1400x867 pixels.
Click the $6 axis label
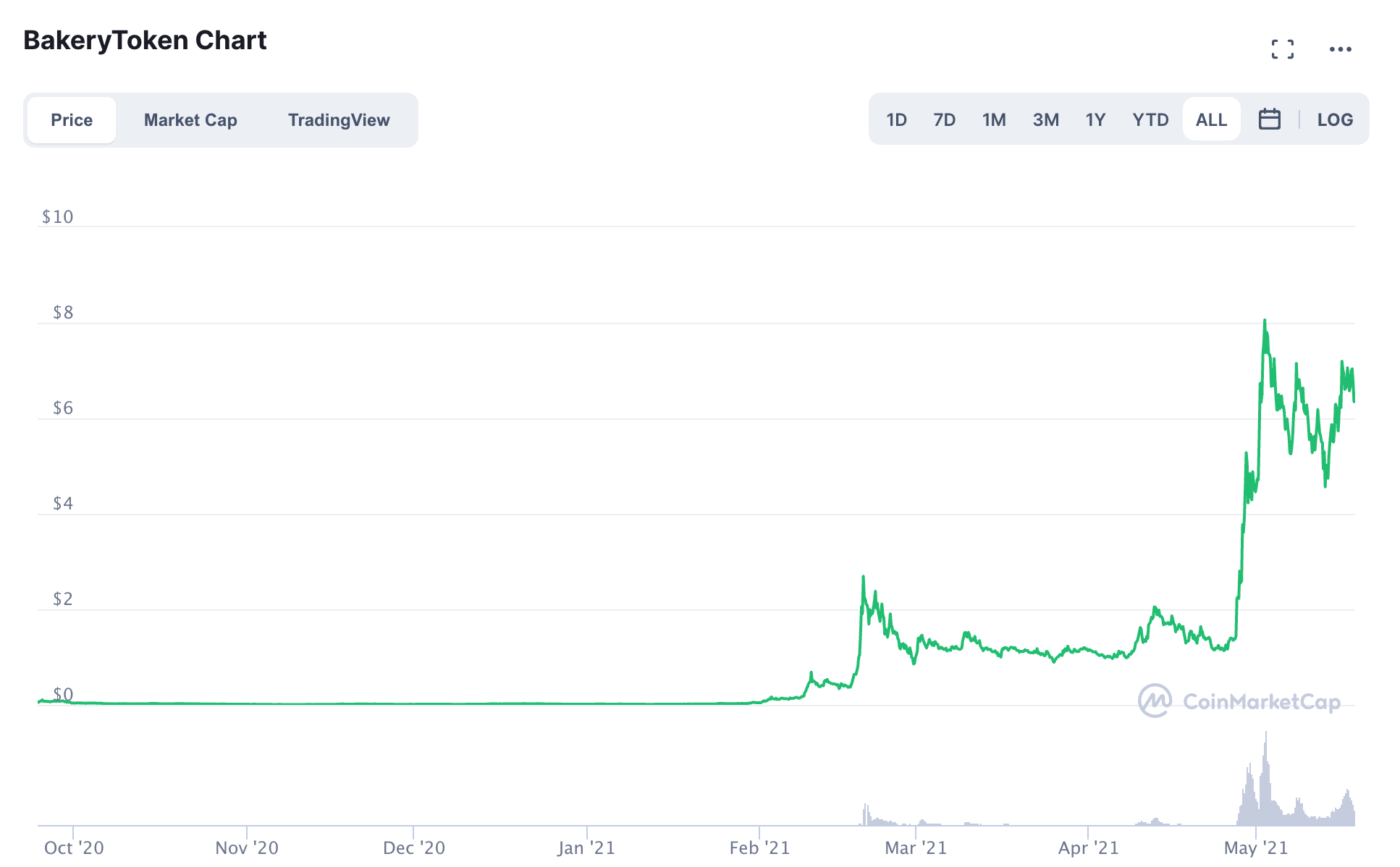(63, 407)
